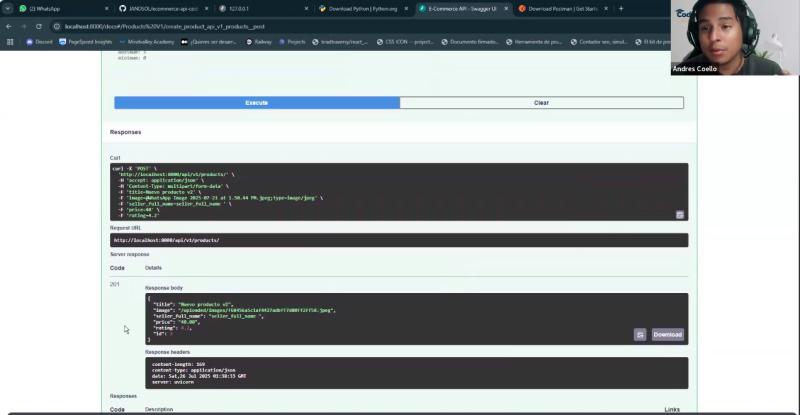
Task: Switch to the Download Postman tab
Action: pos(561,9)
